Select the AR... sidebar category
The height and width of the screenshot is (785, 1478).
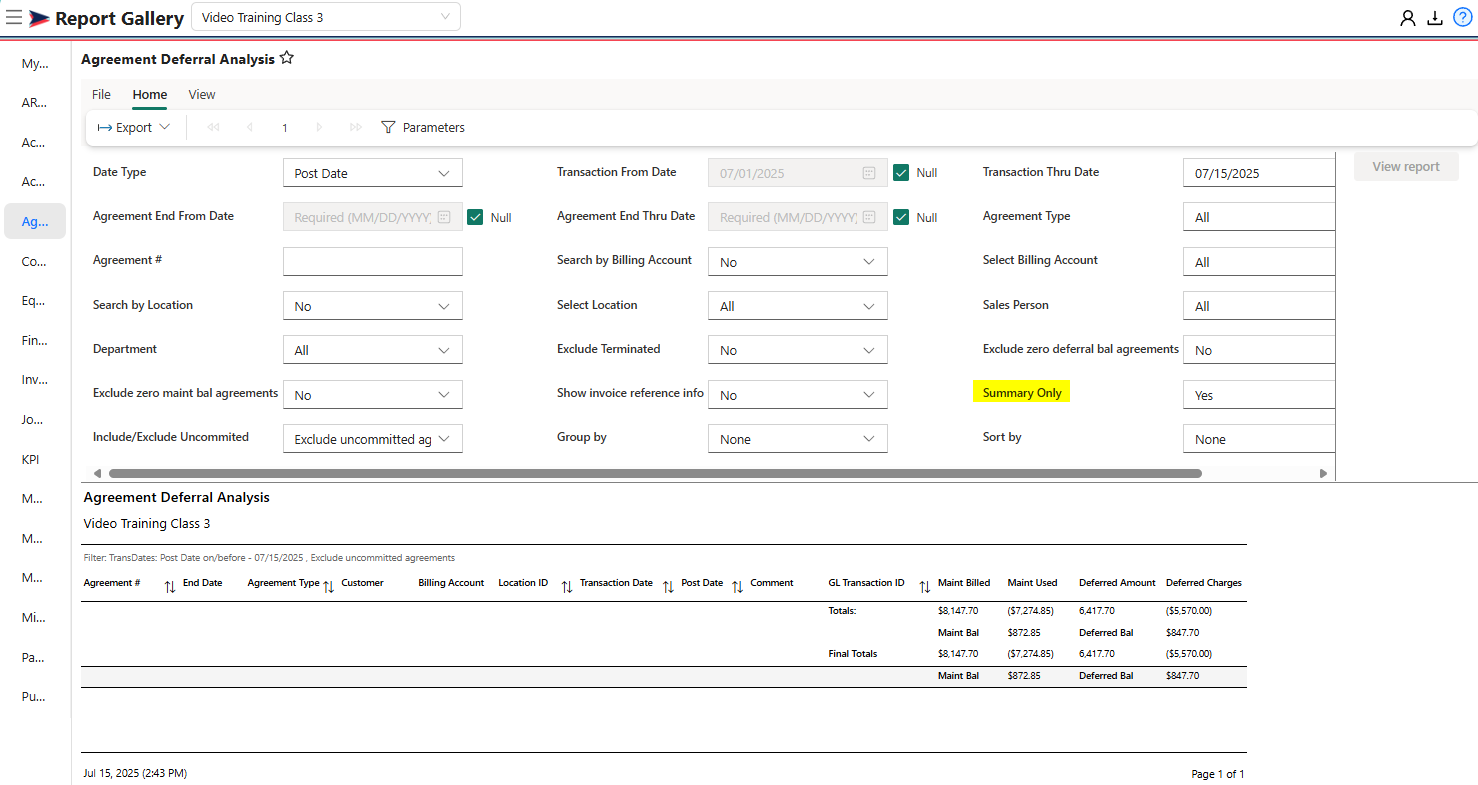35,102
